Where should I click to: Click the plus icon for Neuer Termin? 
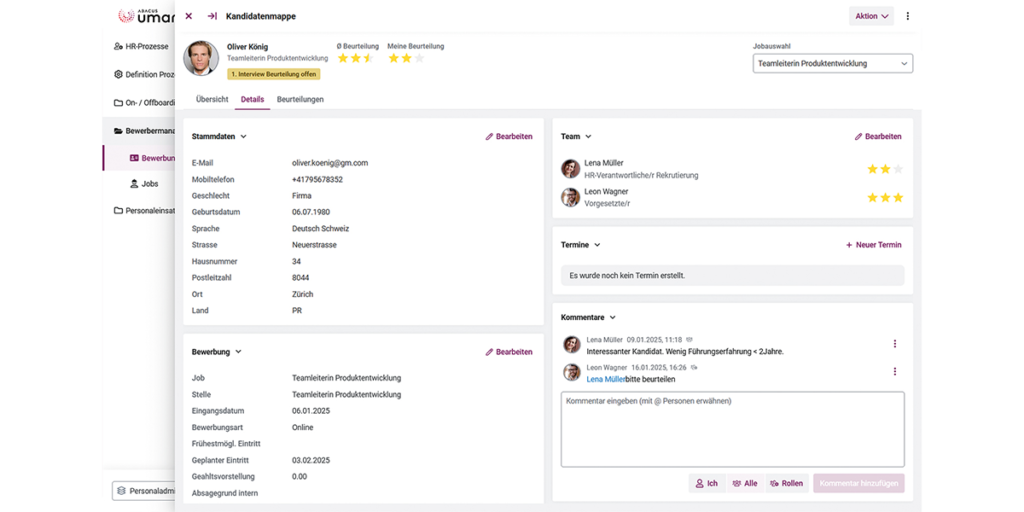pyautogui.click(x=849, y=245)
